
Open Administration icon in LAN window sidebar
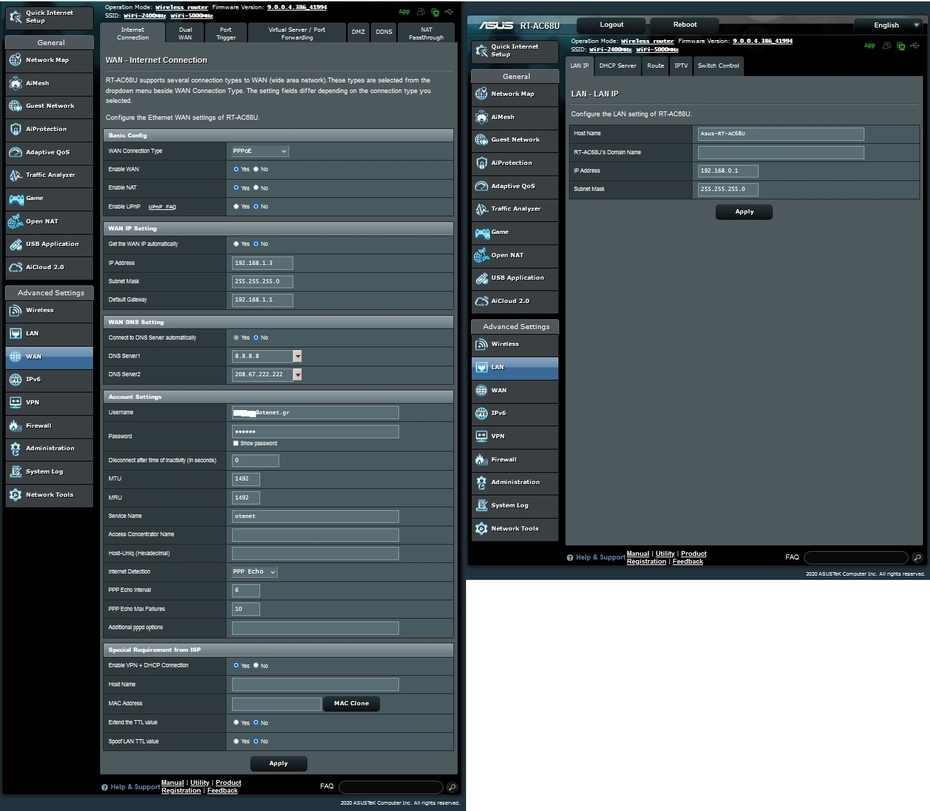(481, 482)
